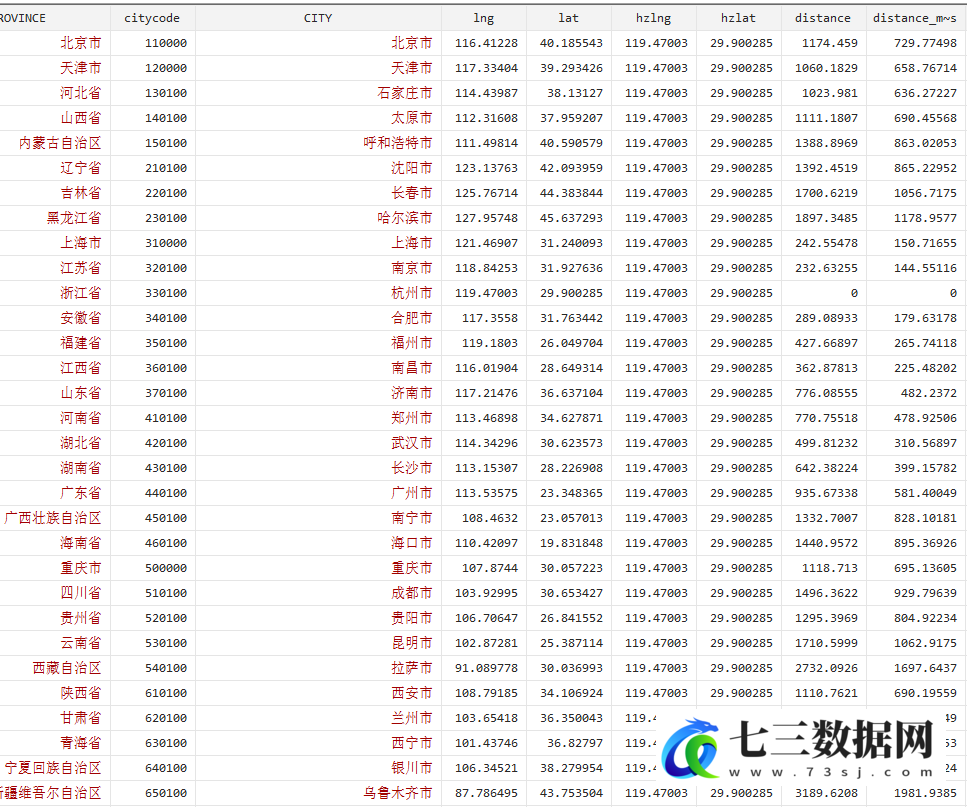Click city cell 成都市
Image resolution: width=967 pixels, height=807 pixels.
(x=412, y=593)
